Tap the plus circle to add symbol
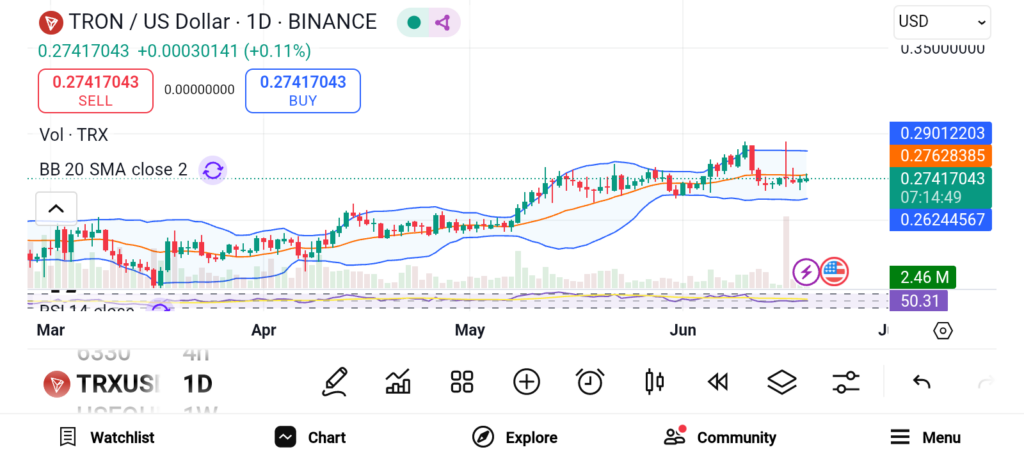The image size is (1024, 461). coord(526,382)
